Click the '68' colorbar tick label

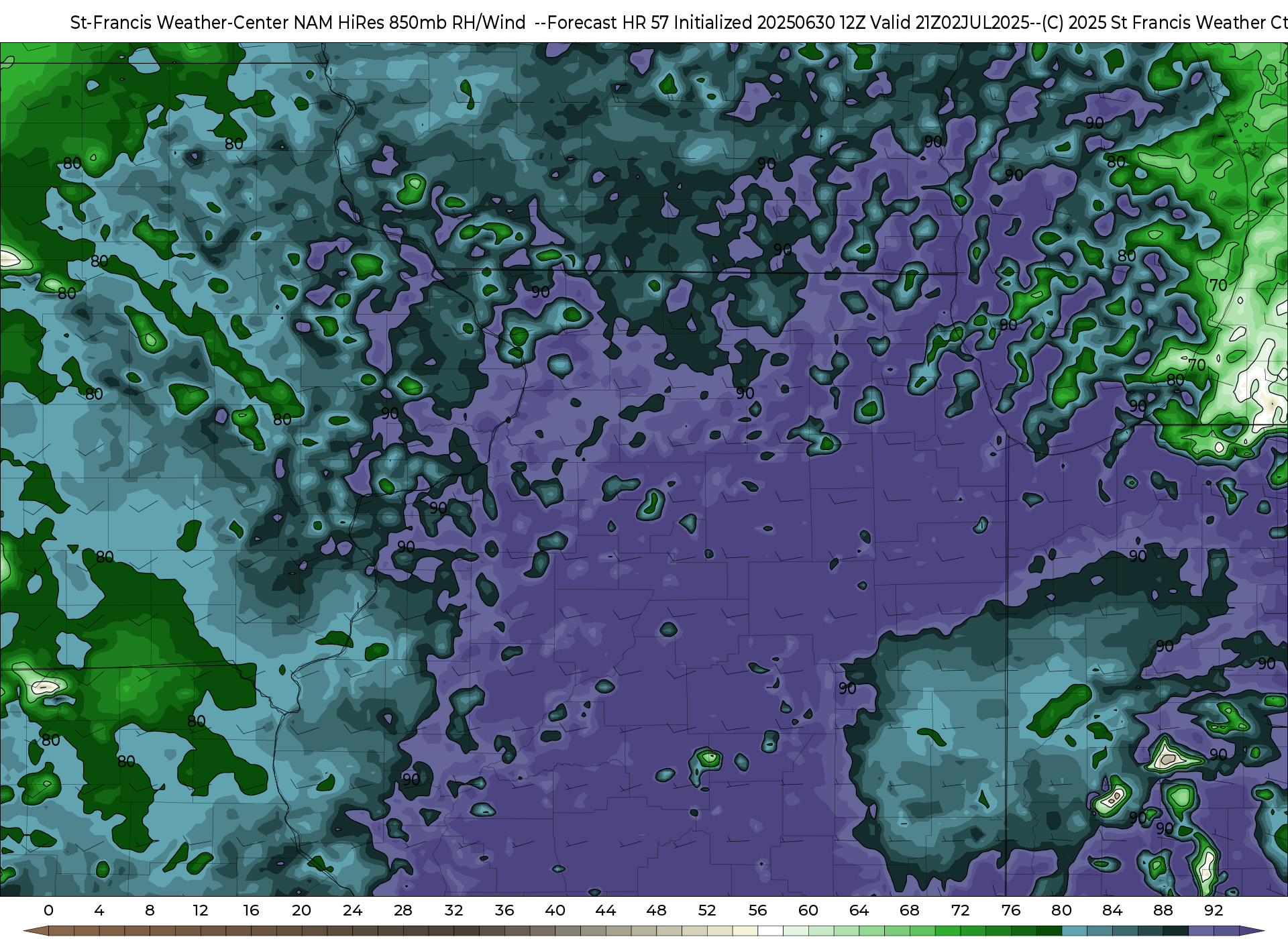tap(910, 910)
